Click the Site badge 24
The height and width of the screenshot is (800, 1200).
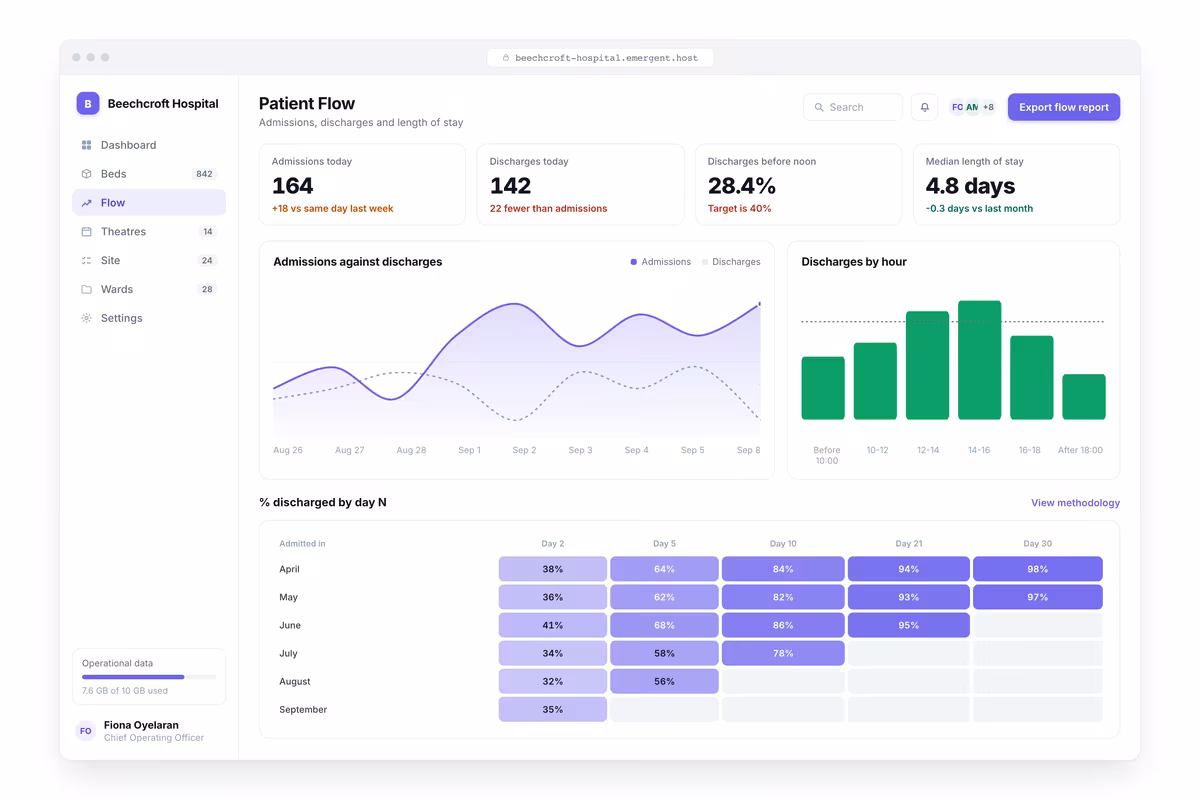click(207, 261)
